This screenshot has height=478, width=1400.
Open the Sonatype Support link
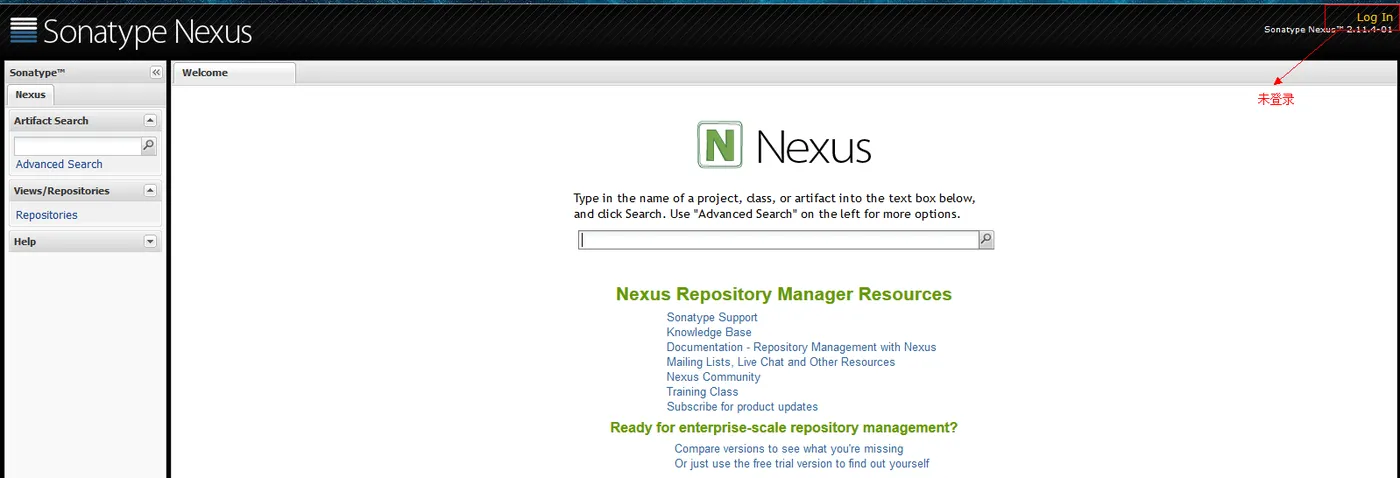tap(712, 317)
